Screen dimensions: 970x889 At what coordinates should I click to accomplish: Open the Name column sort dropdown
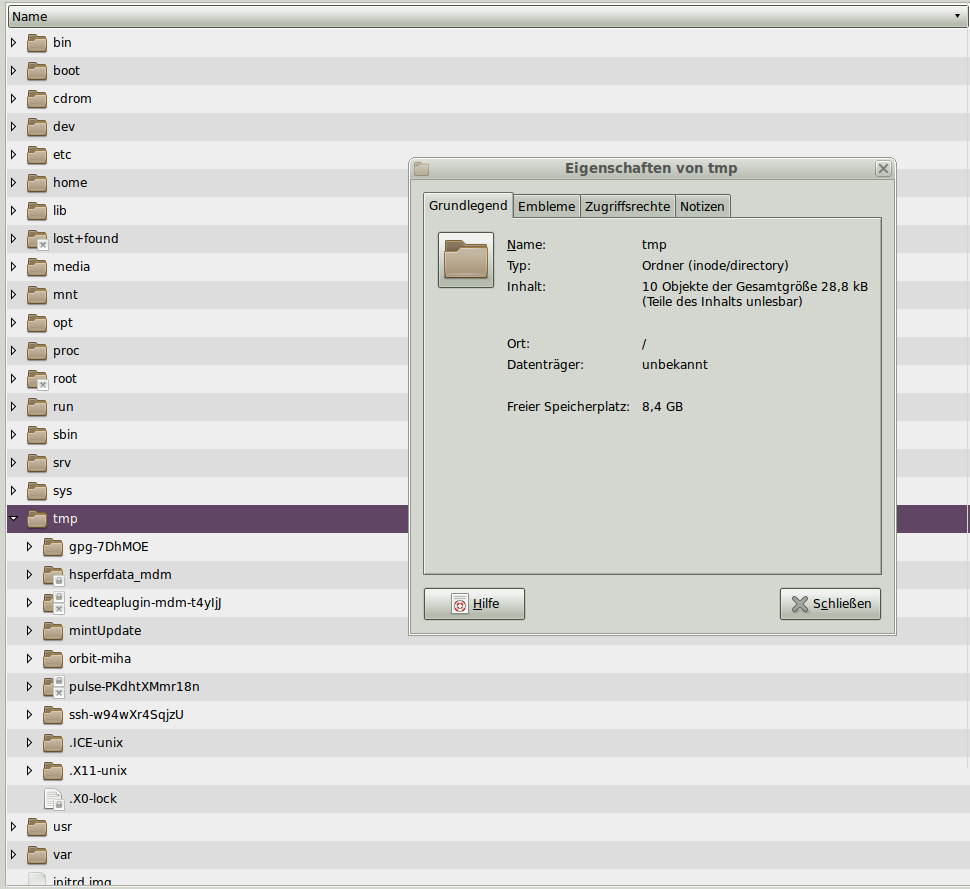[957, 17]
